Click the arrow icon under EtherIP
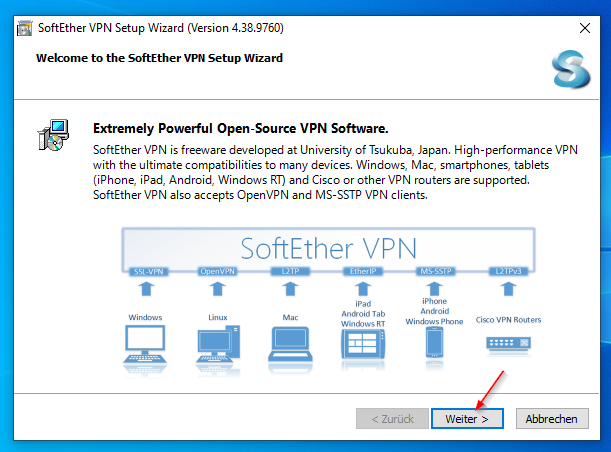The height and width of the screenshot is (452, 611). click(363, 289)
